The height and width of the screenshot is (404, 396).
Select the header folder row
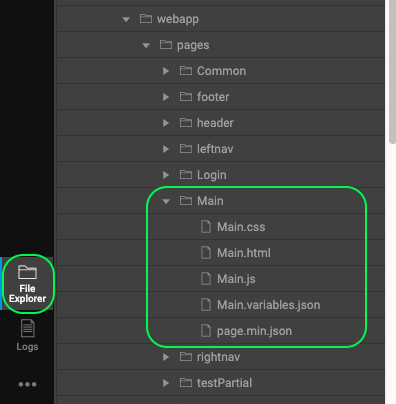[x=221, y=123]
